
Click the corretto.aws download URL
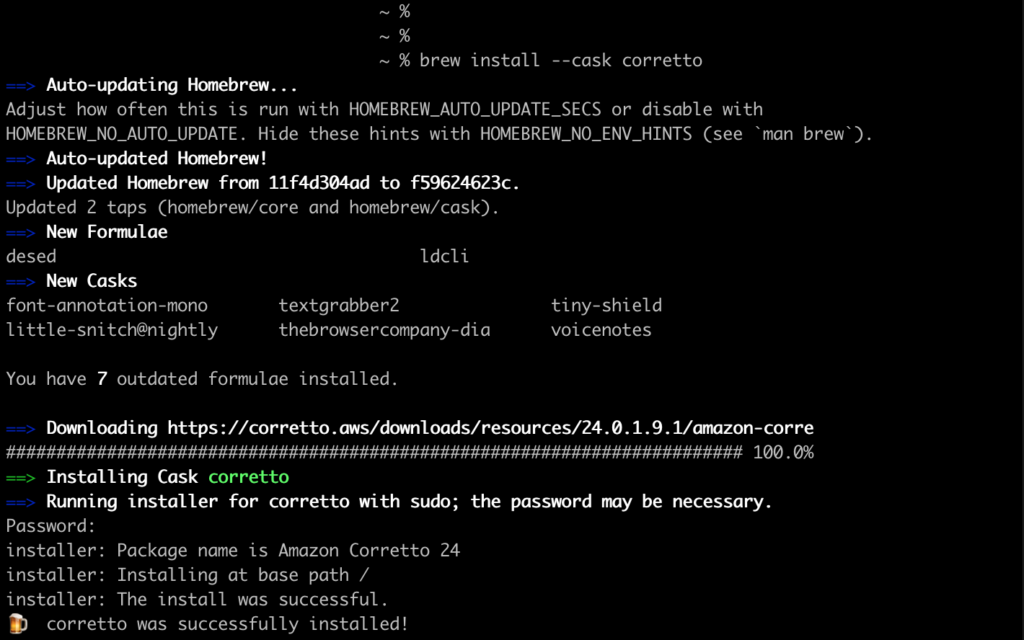point(490,428)
